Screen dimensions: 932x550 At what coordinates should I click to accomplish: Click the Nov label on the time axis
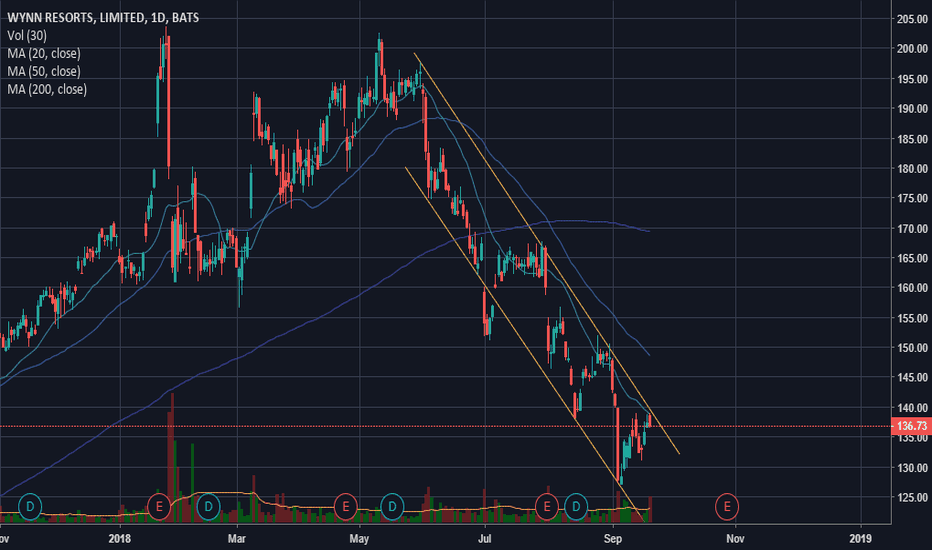click(x=735, y=539)
